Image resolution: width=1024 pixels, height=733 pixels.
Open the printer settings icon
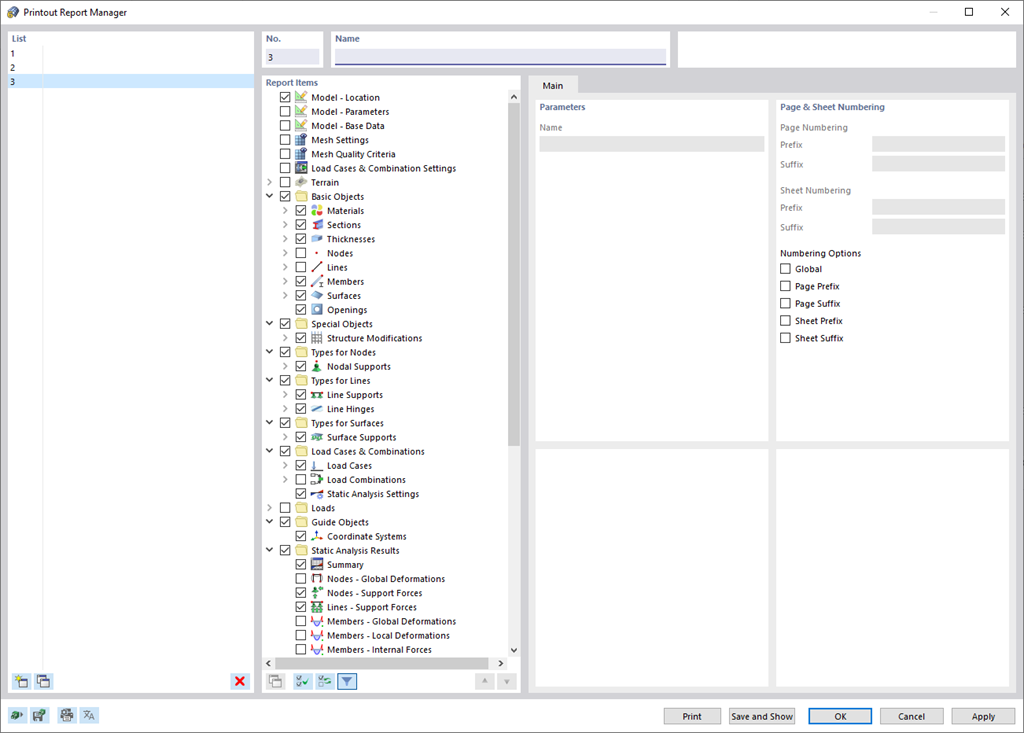65,714
